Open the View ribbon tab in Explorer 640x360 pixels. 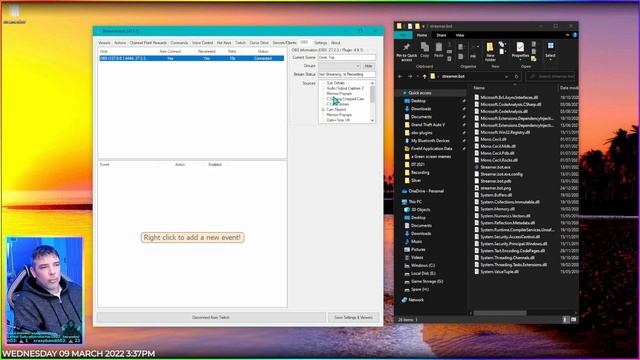pos(460,36)
